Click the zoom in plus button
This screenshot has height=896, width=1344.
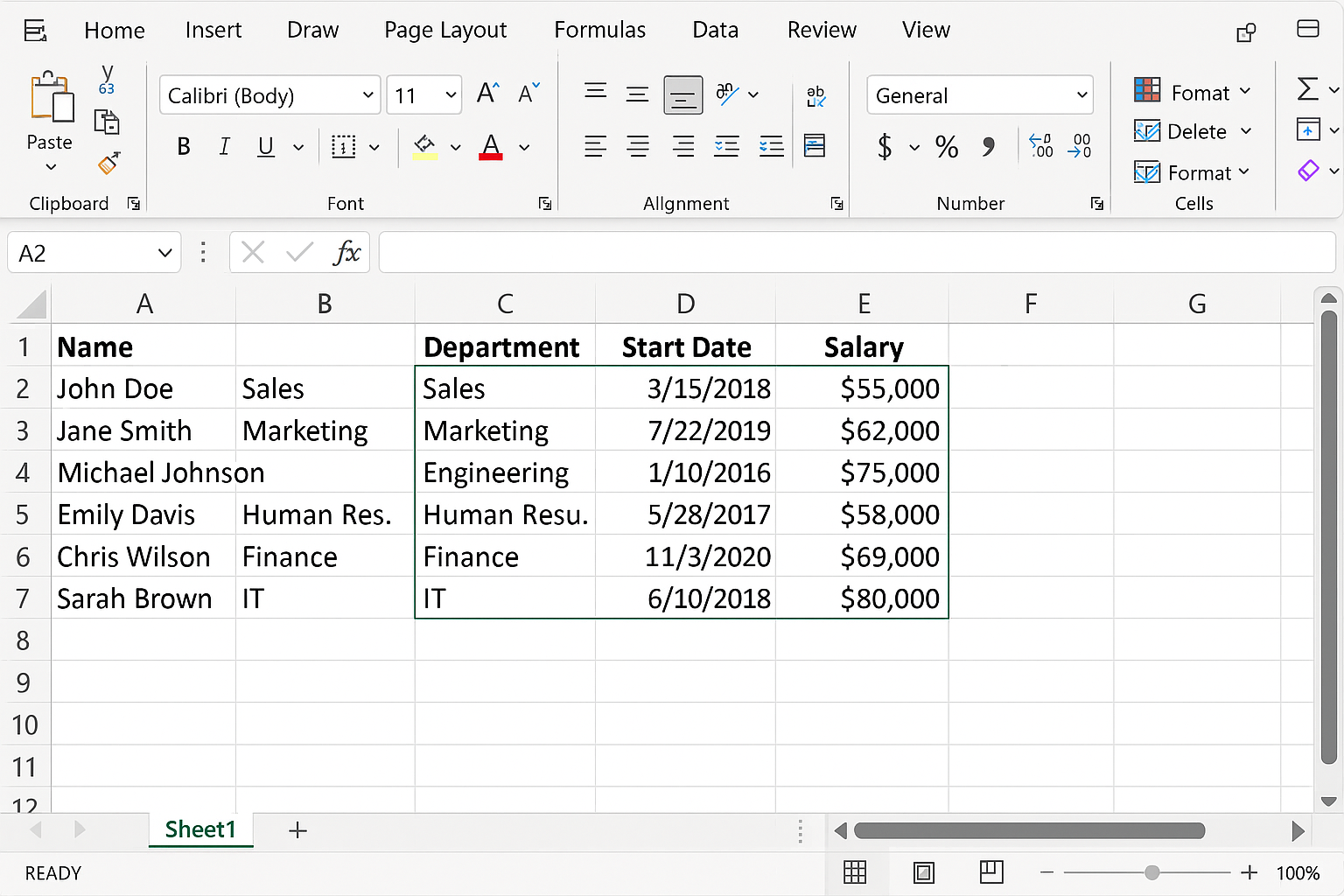tap(1249, 872)
